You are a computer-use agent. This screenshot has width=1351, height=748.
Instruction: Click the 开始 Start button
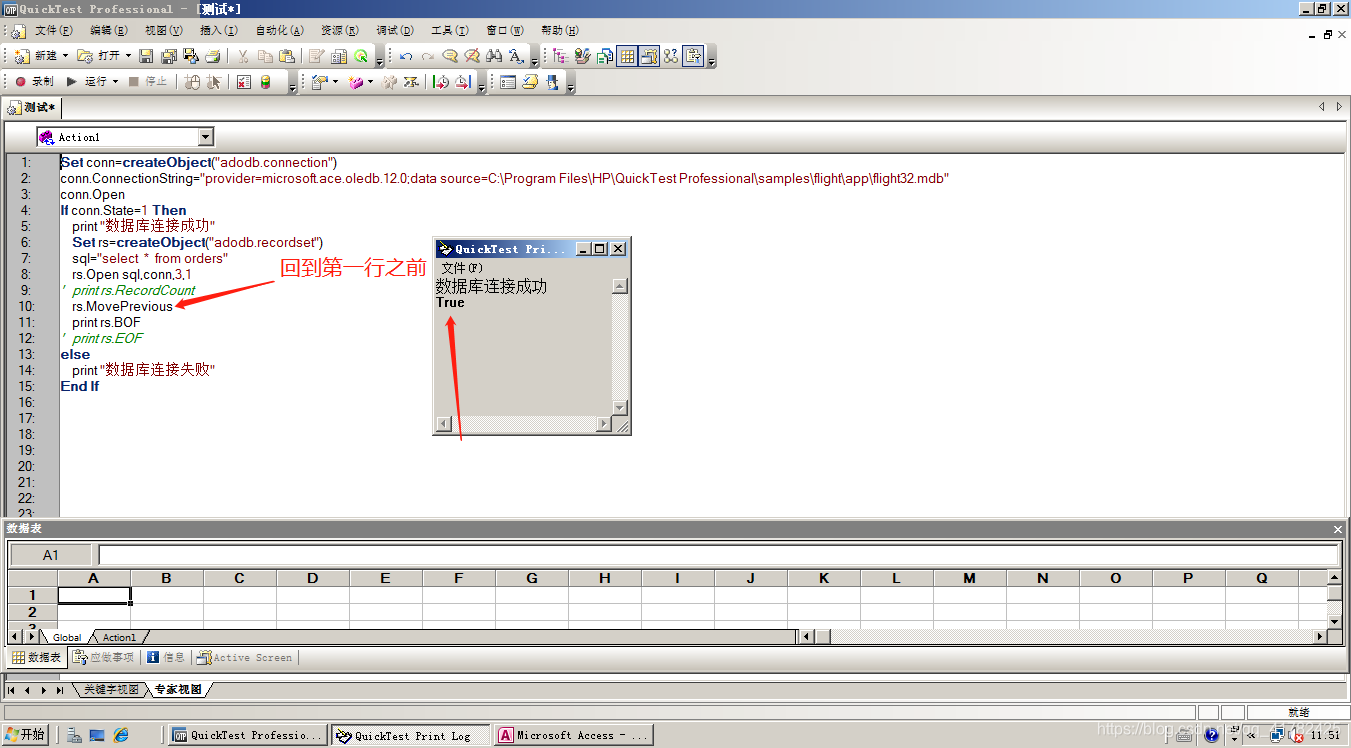26,735
